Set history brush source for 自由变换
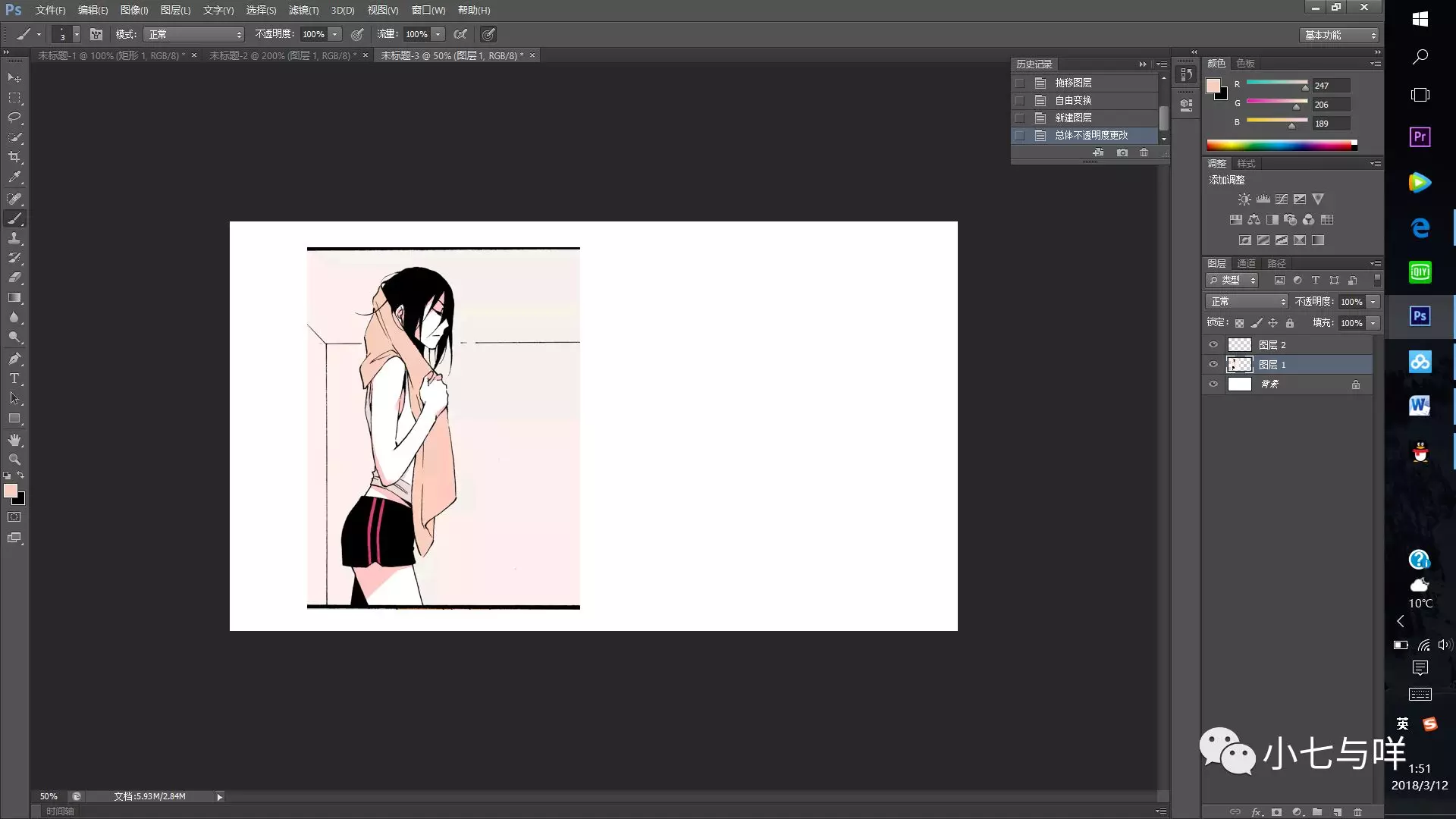The height and width of the screenshot is (819, 1456). tap(1020, 101)
